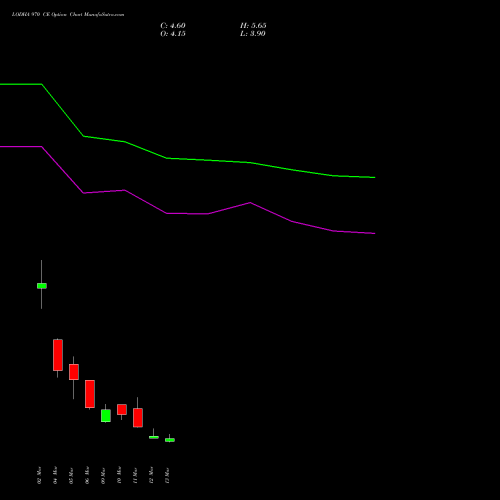Click the red candle above 11 Mar
Viewport: 500px width, 500px height.
coord(138,417)
